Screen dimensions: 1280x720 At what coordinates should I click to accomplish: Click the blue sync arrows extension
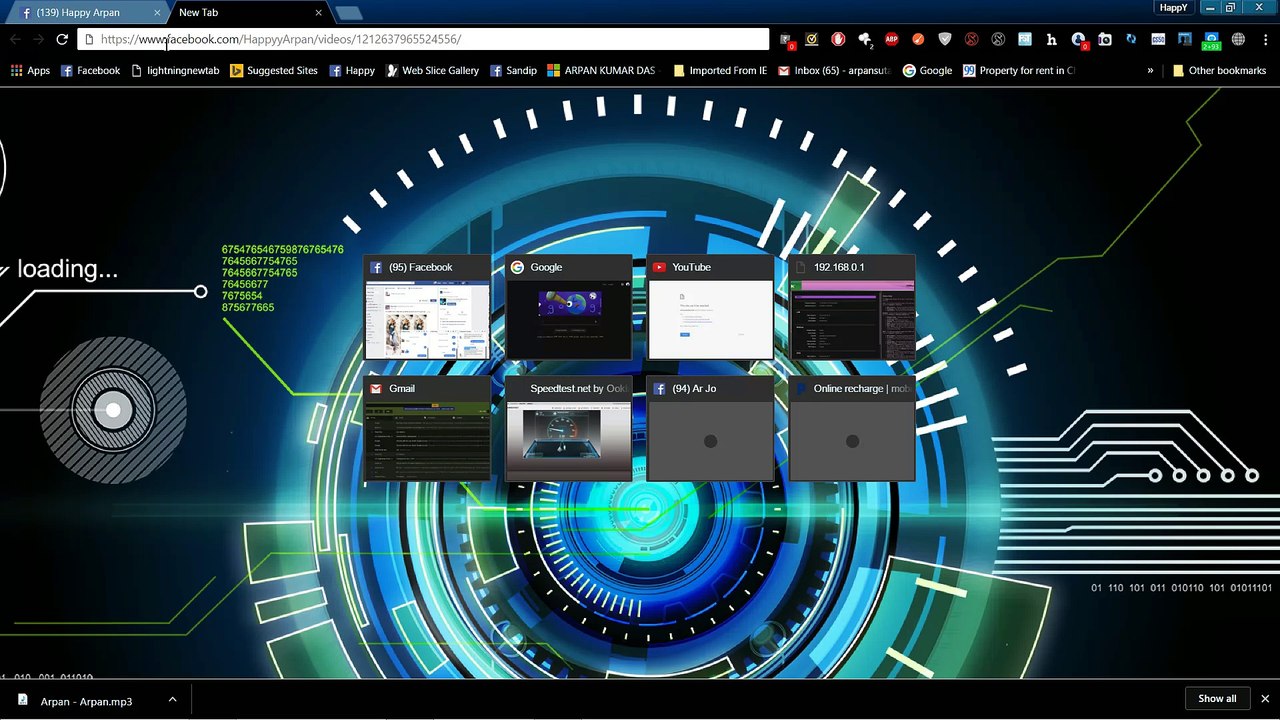[x=1131, y=39]
